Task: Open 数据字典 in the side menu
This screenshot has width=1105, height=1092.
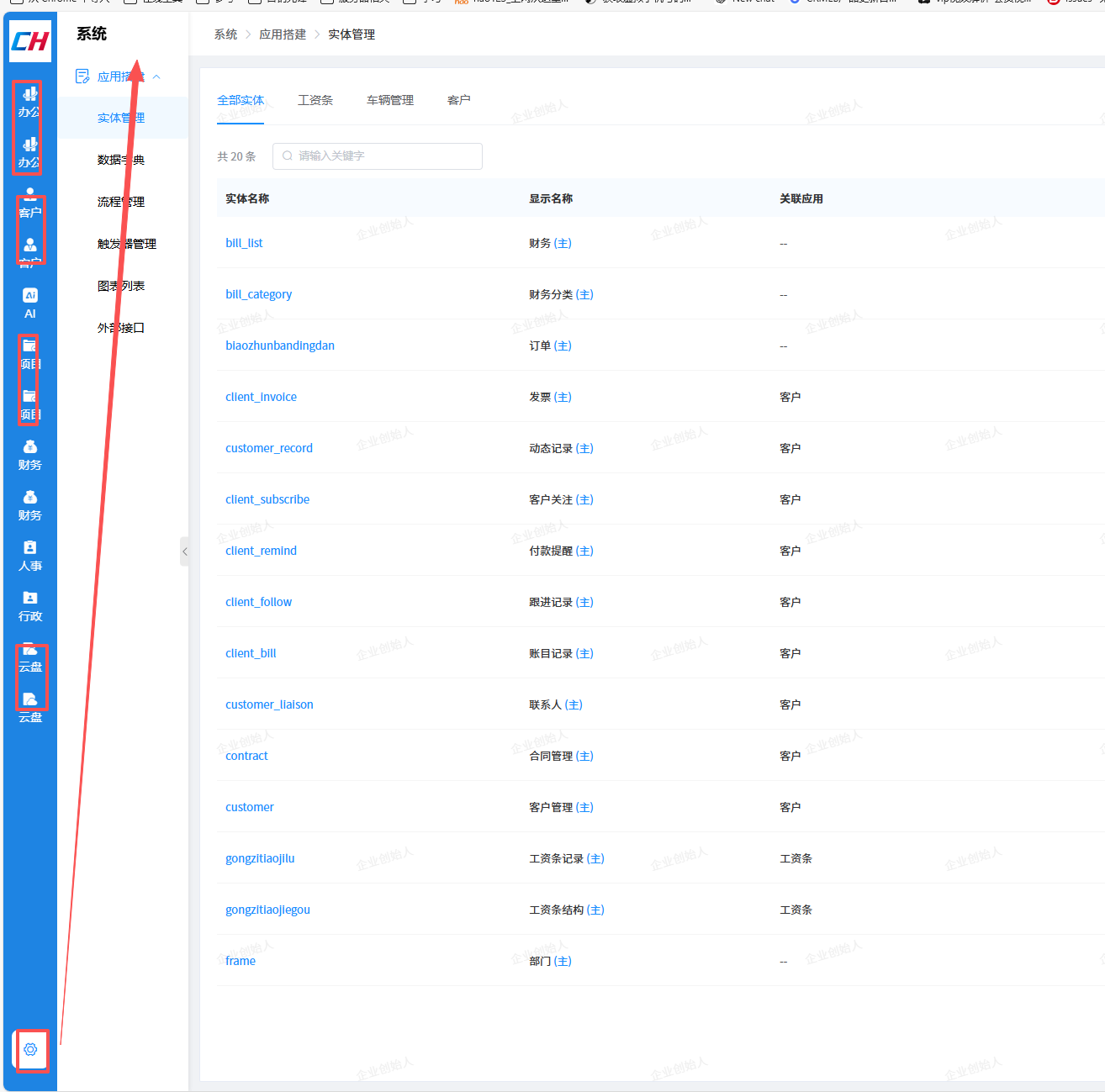Action: (121, 160)
